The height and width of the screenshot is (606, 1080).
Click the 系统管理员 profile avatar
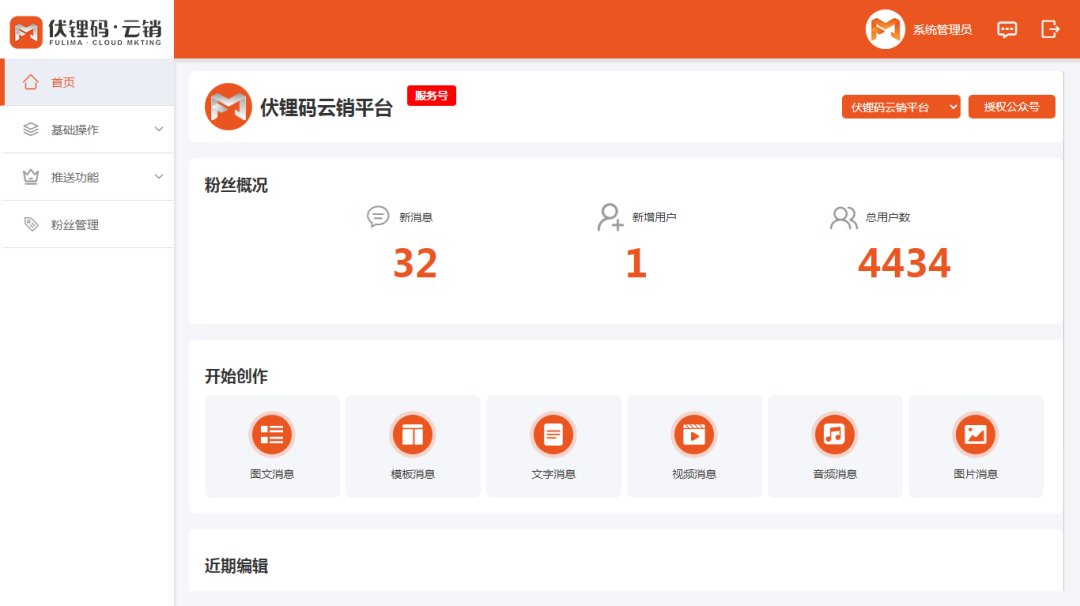click(x=884, y=29)
